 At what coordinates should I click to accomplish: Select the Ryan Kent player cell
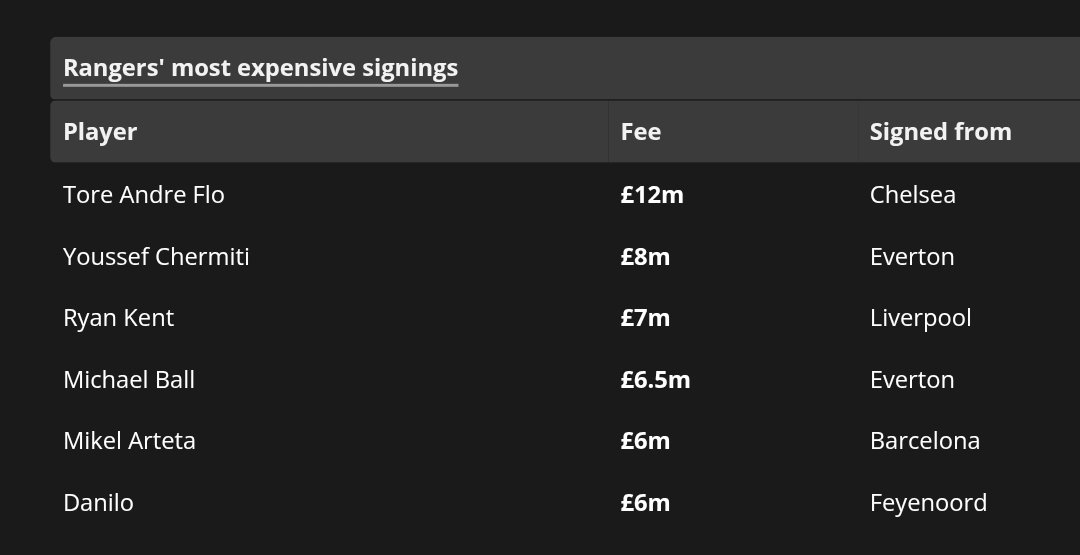click(x=118, y=318)
